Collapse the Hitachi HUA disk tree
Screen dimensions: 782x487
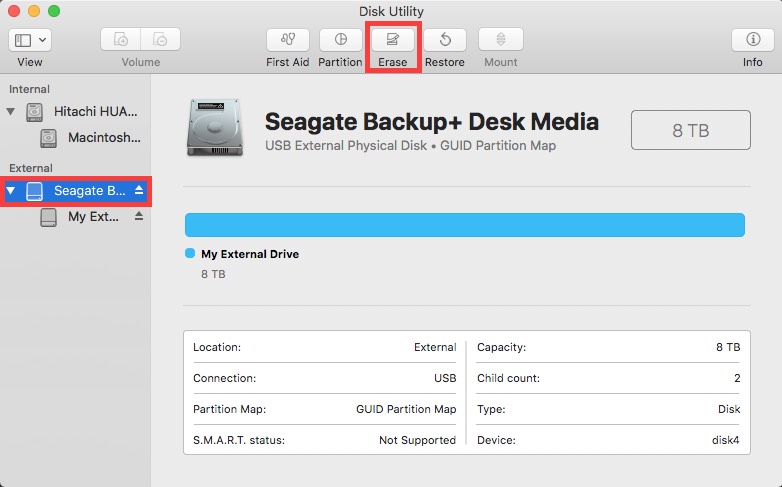tap(10, 111)
